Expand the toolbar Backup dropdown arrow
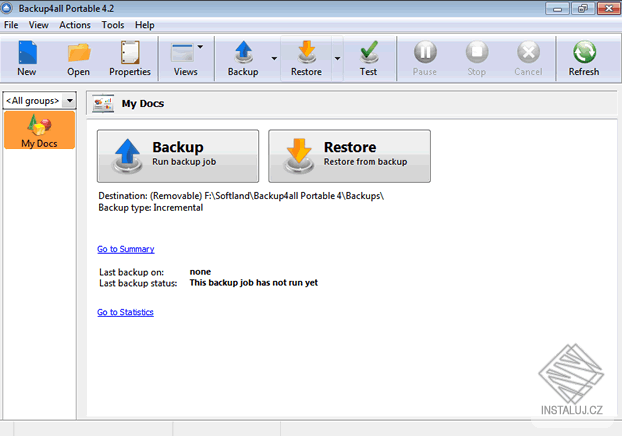 [x=274, y=58]
